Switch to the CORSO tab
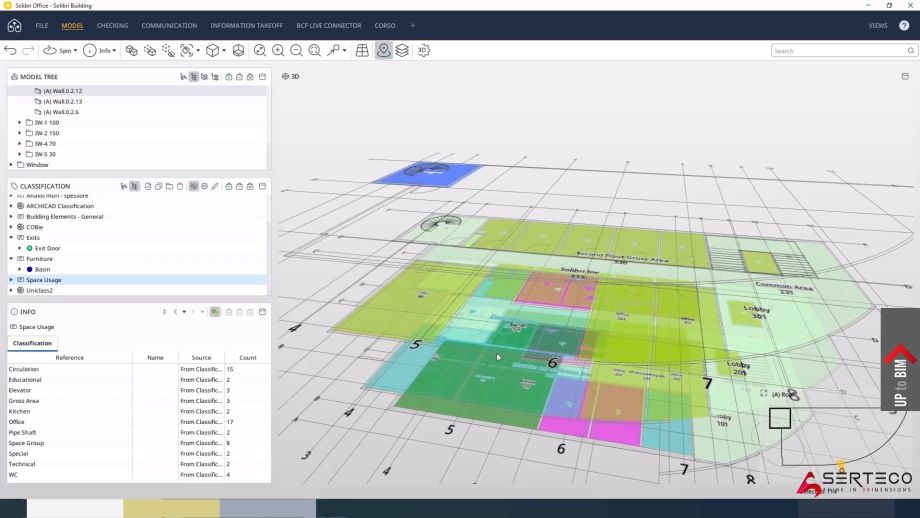The height and width of the screenshot is (518, 920). tap(385, 26)
